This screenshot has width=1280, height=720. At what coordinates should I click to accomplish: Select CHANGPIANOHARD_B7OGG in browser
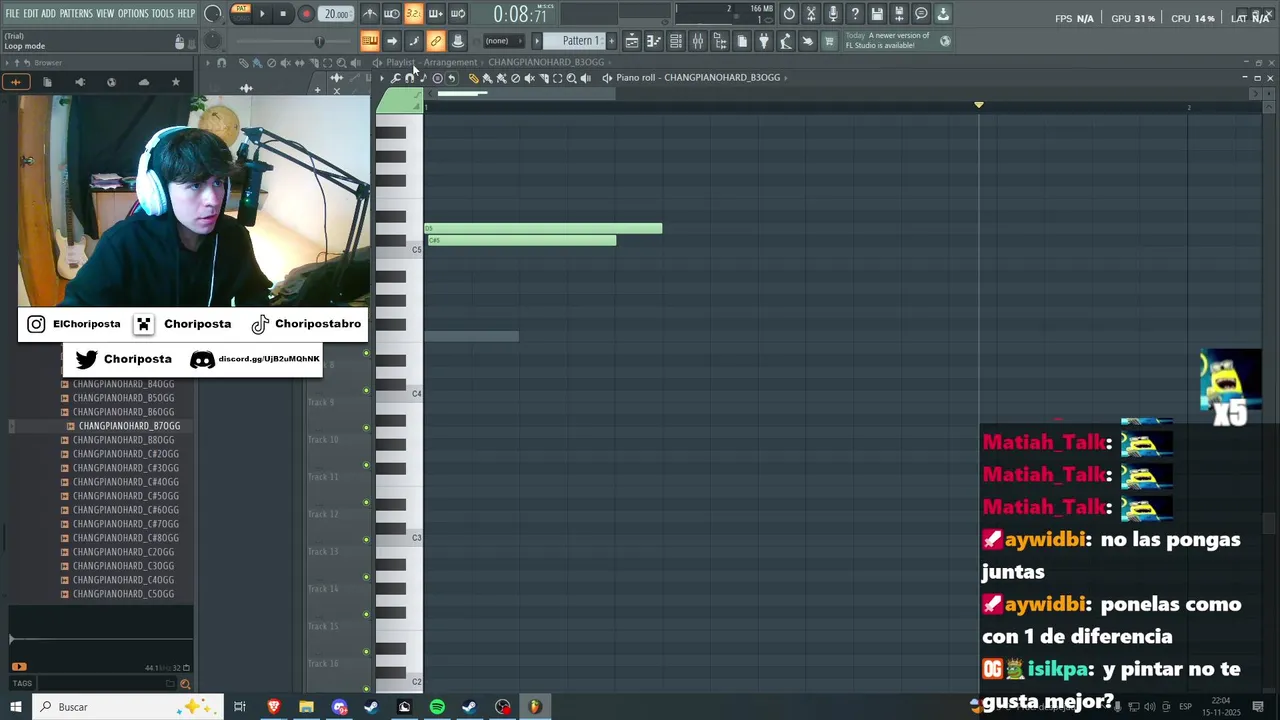coord(129,426)
